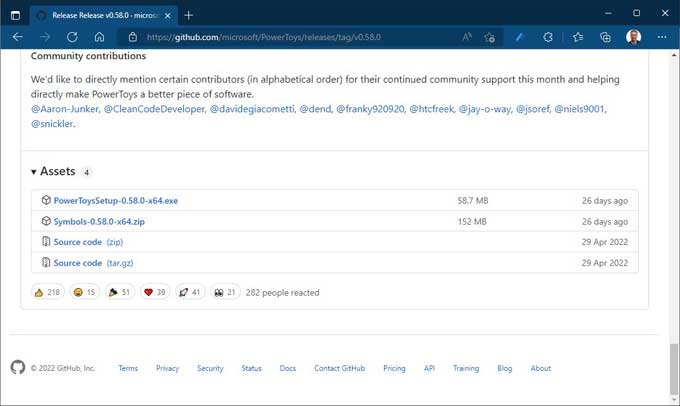Click the blue pen extension icon
Viewport: 680px width, 406px height.
(520, 37)
